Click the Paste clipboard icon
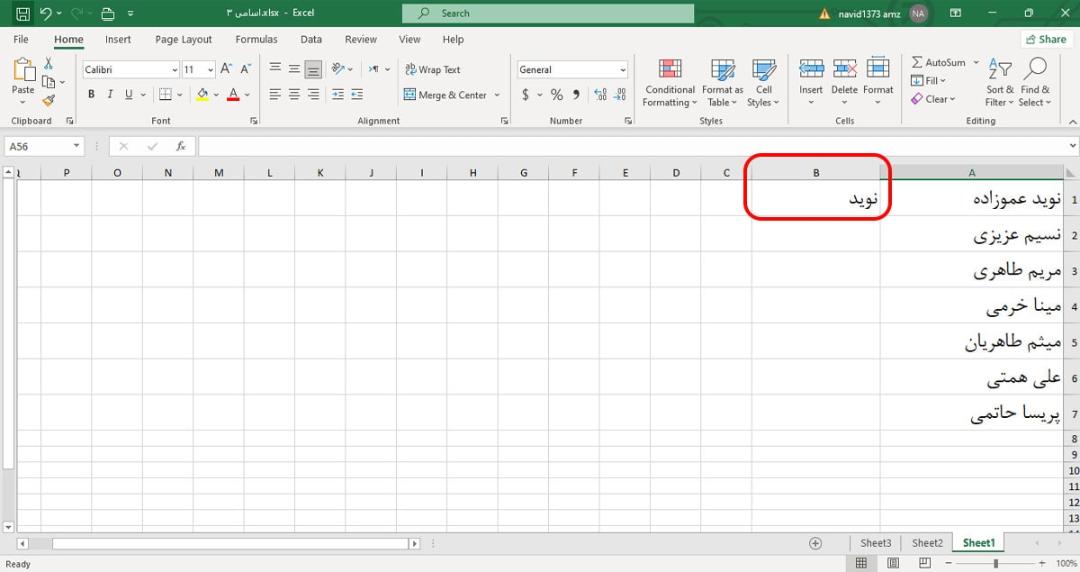This screenshot has height=572, width=1080. point(23,70)
